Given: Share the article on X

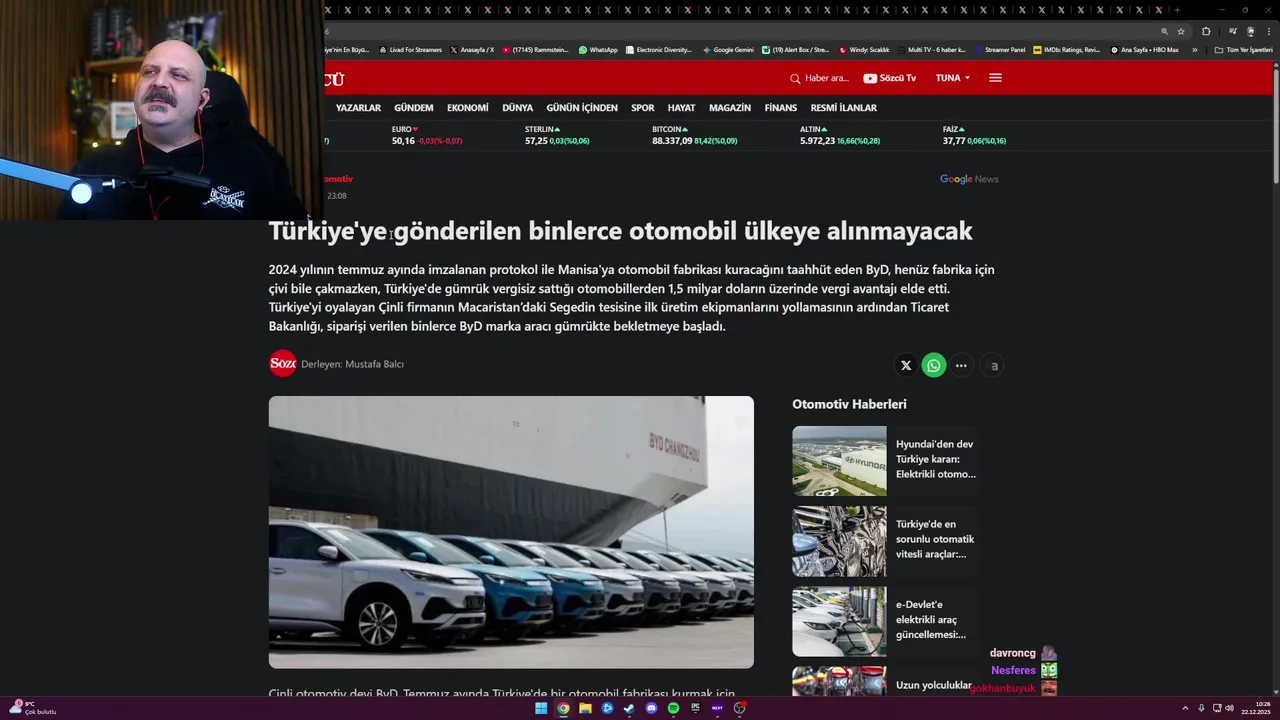Looking at the screenshot, I should (x=906, y=365).
